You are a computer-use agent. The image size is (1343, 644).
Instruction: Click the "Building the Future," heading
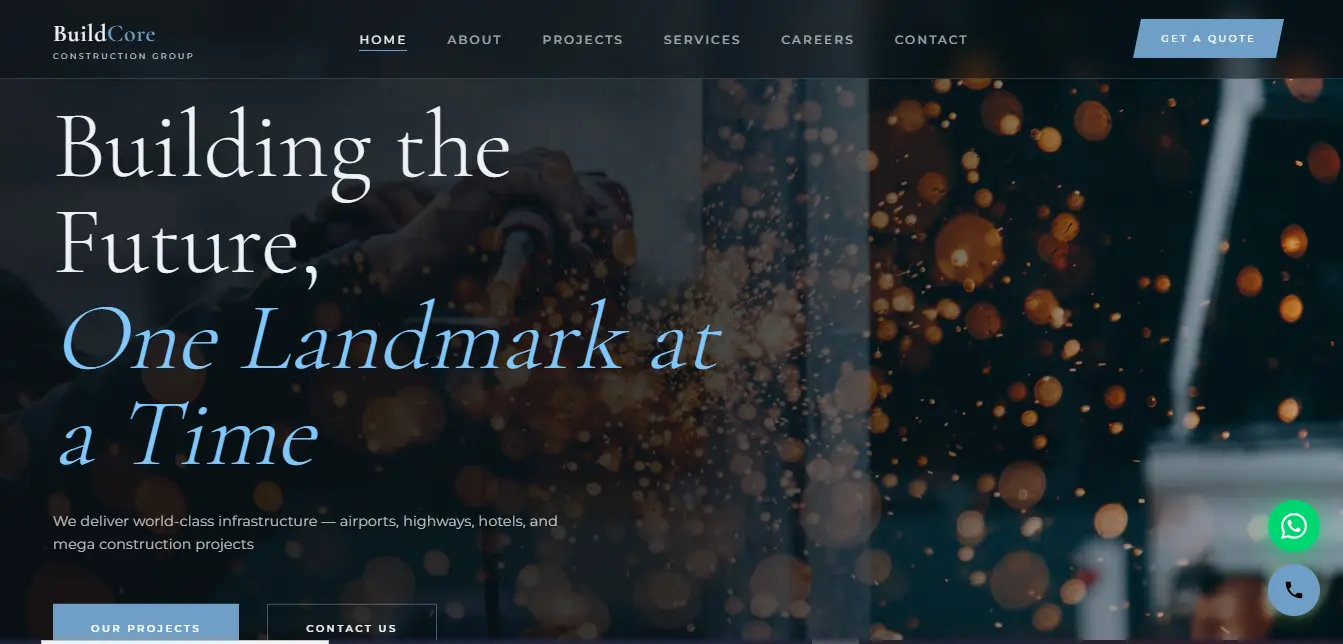(283, 194)
